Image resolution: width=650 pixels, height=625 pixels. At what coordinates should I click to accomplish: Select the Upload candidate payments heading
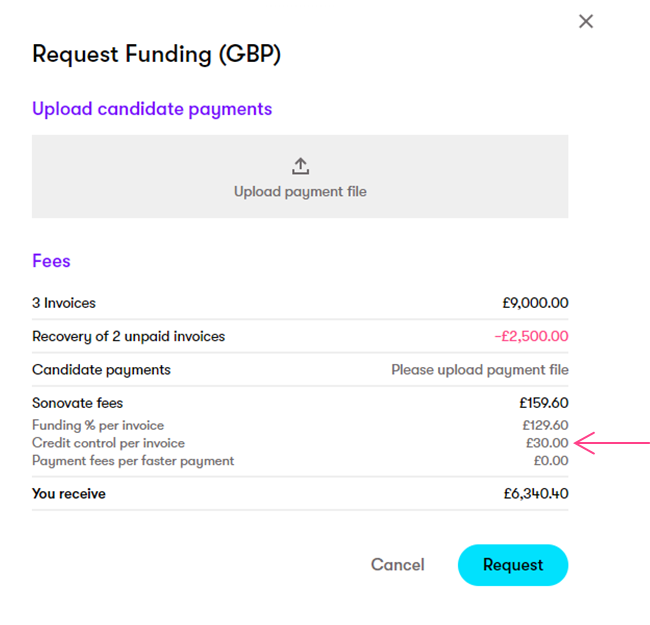tap(152, 109)
